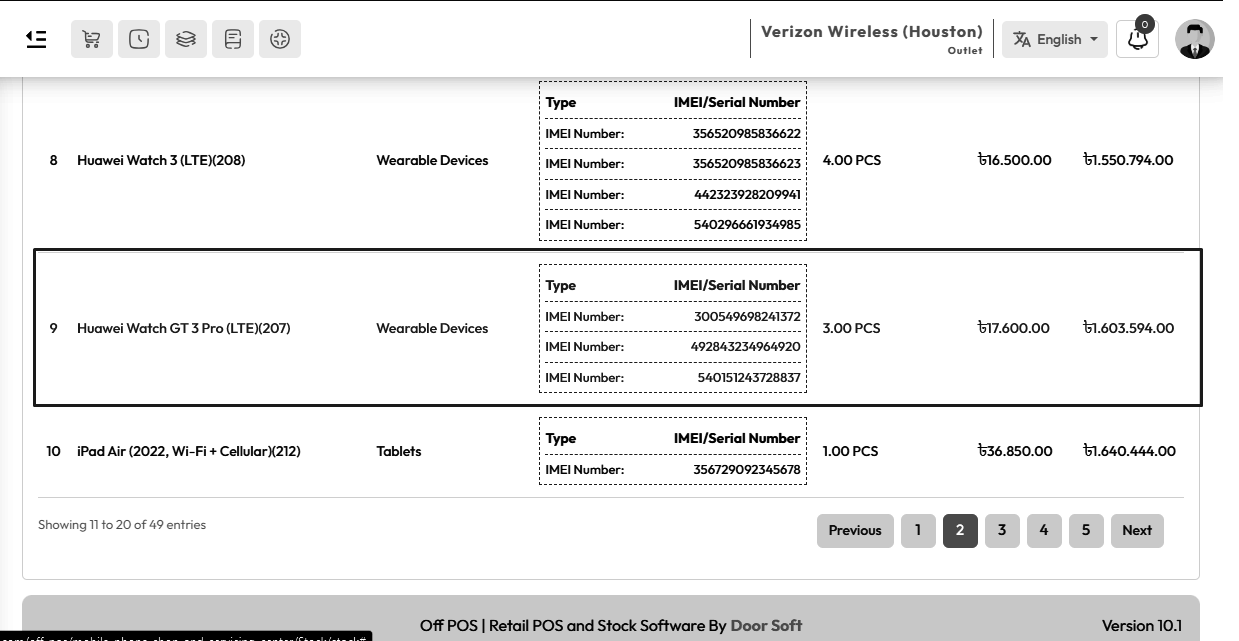Select IMEI number 356729092345678
Image resolution: width=1239 pixels, height=641 pixels.
747,469
